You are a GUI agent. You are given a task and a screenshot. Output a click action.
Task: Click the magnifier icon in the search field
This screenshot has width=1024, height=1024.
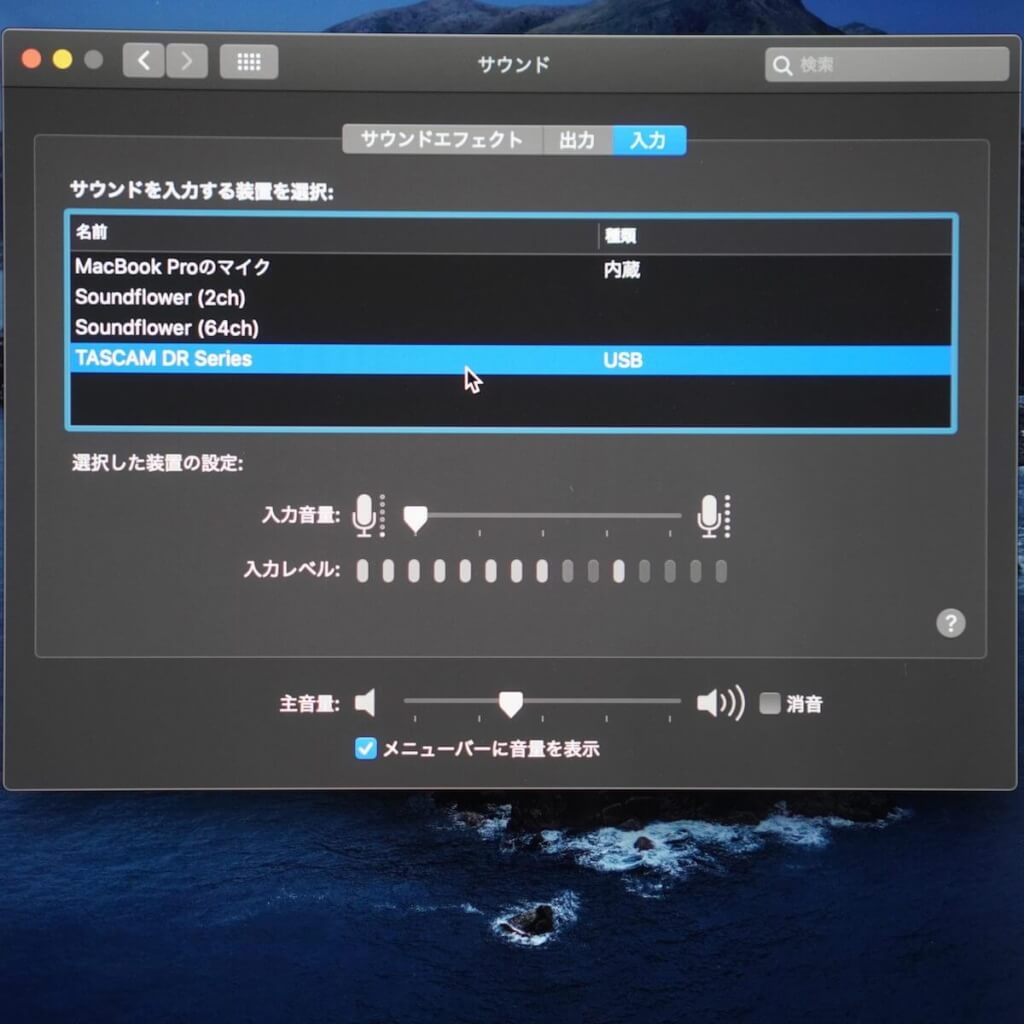tap(782, 65)
